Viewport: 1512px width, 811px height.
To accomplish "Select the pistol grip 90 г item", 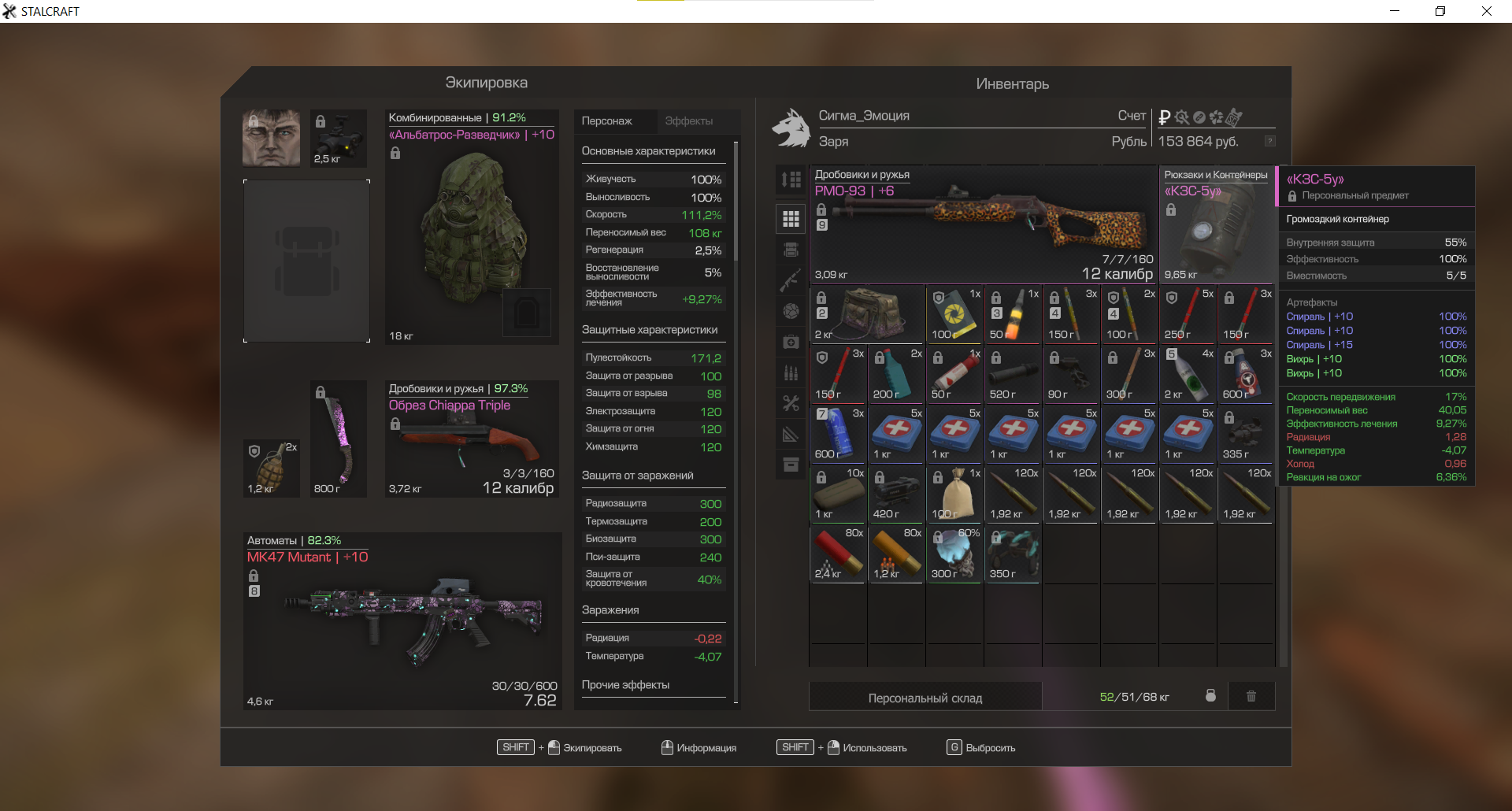I will click(x=1071, y=374).
